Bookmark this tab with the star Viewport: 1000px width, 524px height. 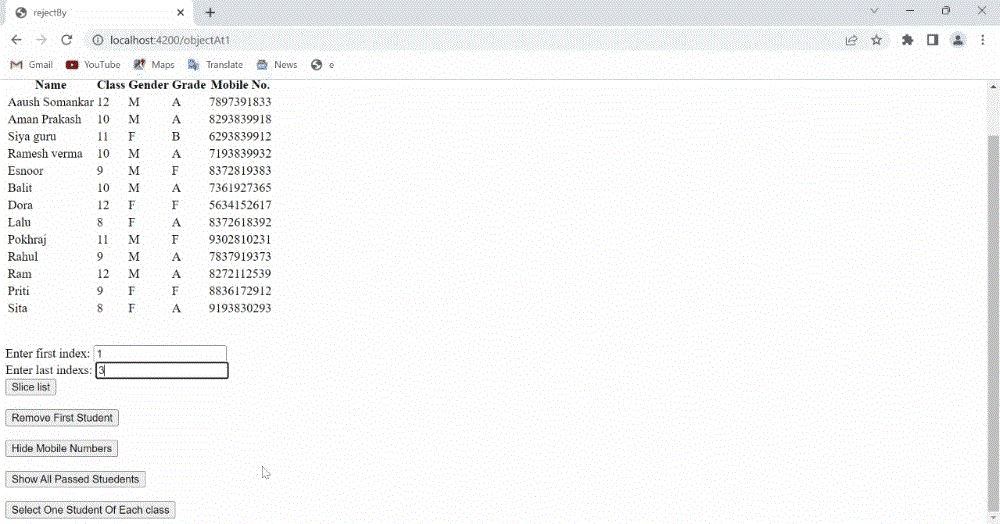[x=876, y=40]
